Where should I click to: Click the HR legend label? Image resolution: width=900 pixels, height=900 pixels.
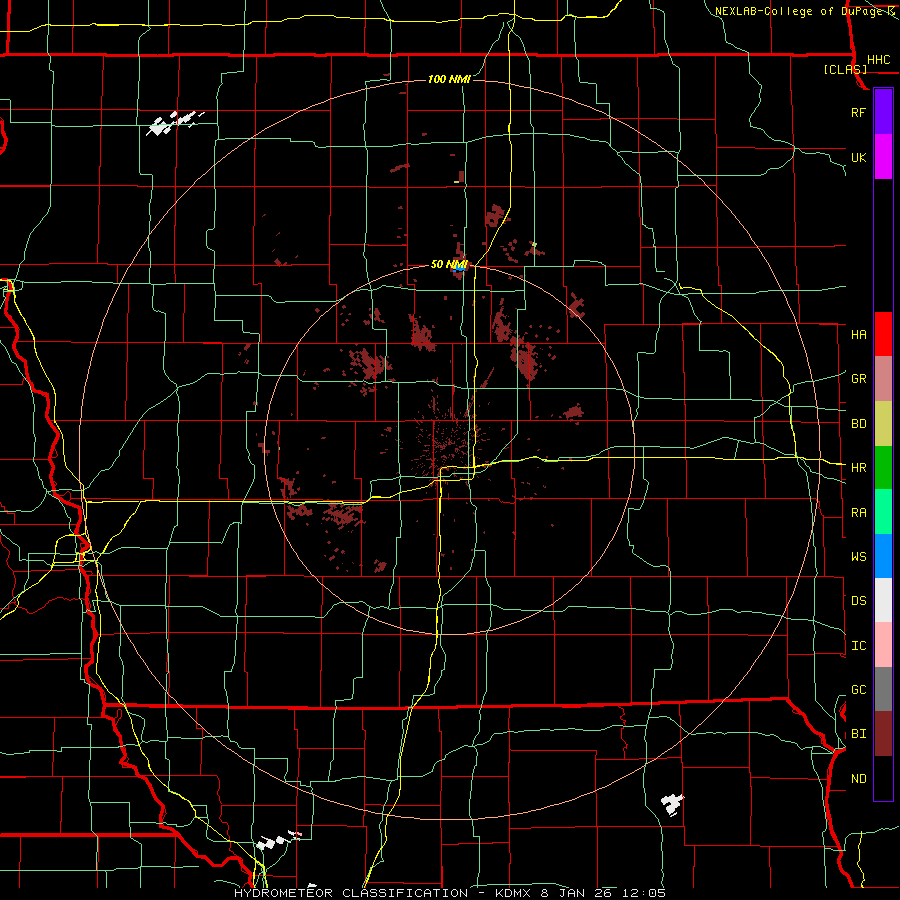(858, 468)
